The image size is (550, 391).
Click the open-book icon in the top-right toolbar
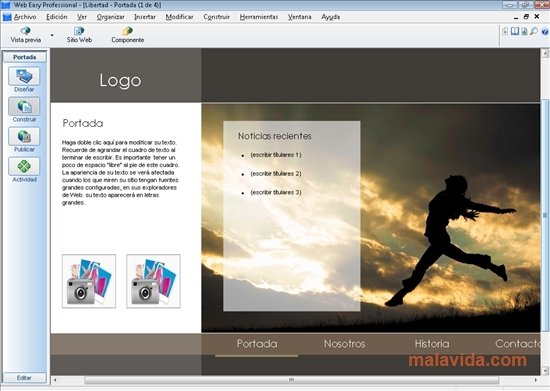(515, 31)
